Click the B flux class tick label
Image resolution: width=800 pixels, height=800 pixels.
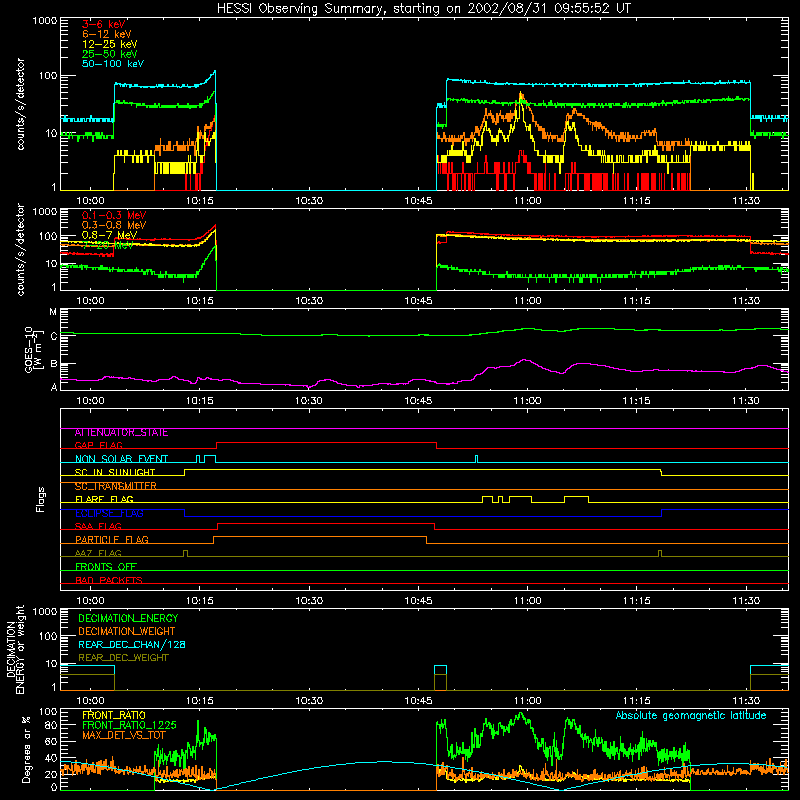54,364
